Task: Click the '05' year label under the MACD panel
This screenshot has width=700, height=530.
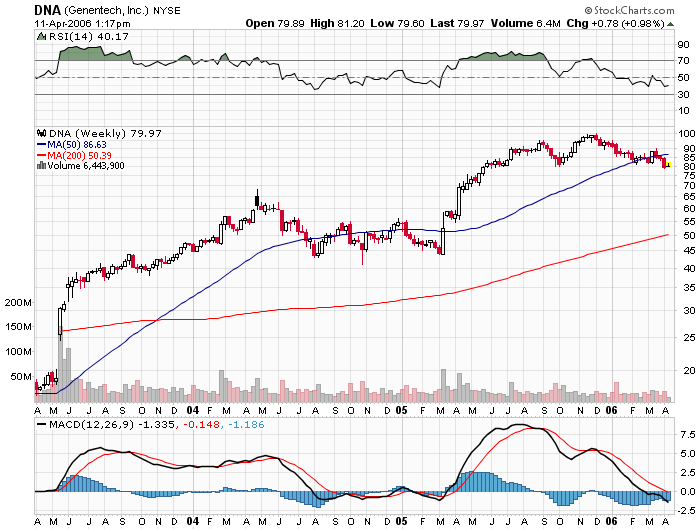Action: click(401, 522)
